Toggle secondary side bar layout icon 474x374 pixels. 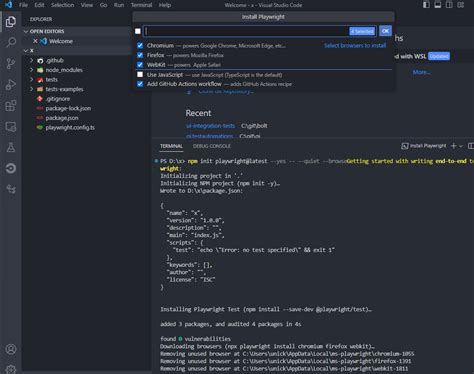(449, 5)
